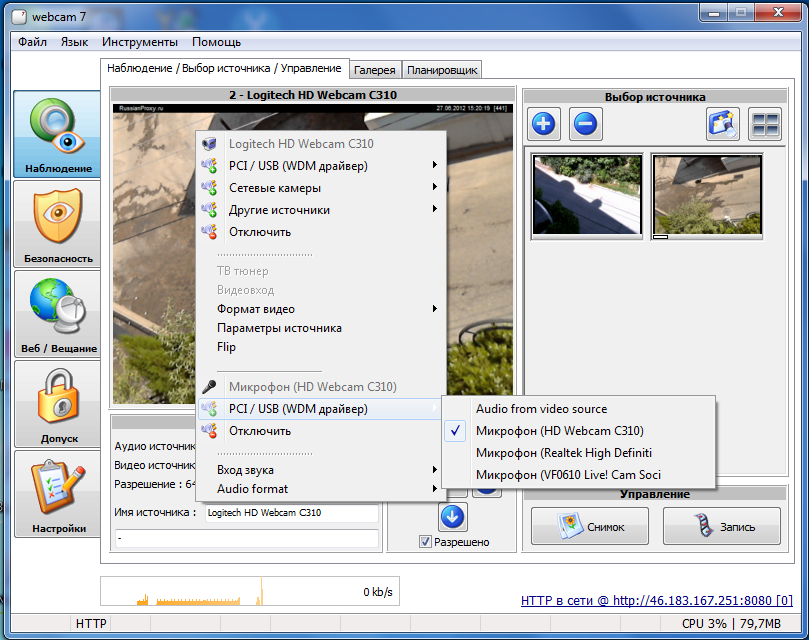Click the Имя источника input field

click(292, 513)
